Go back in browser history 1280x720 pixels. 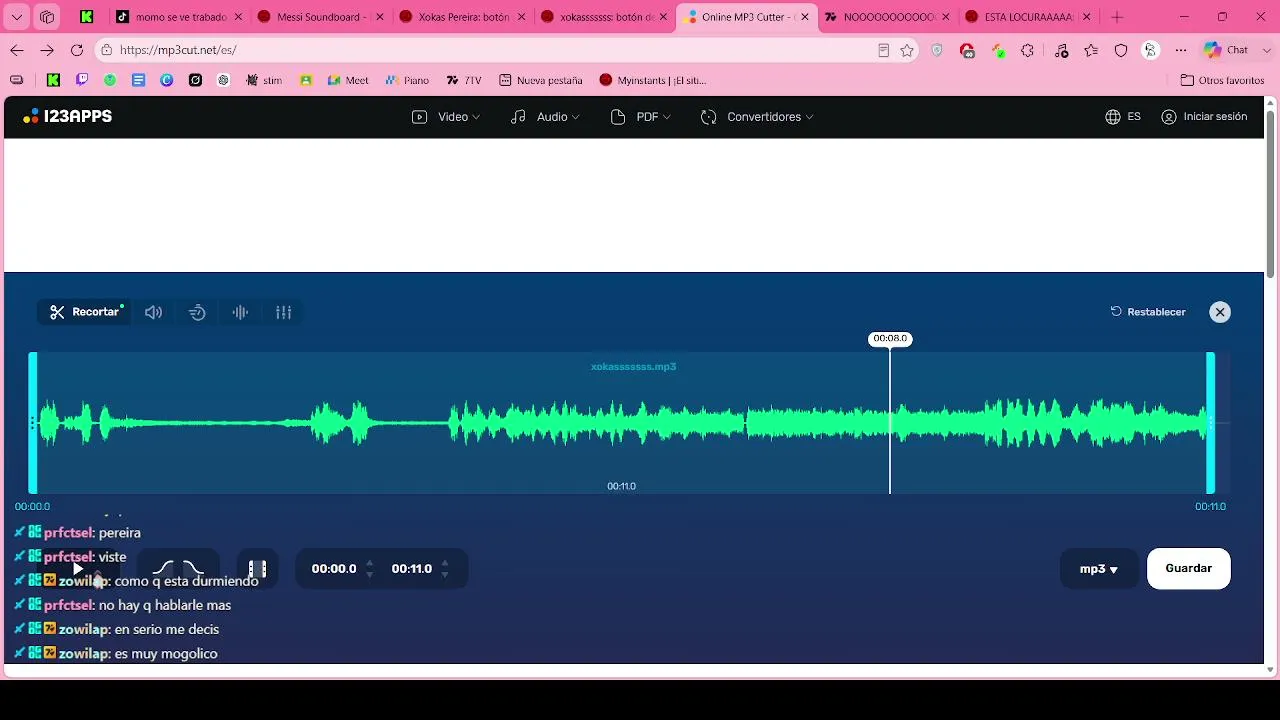[17, 50]
